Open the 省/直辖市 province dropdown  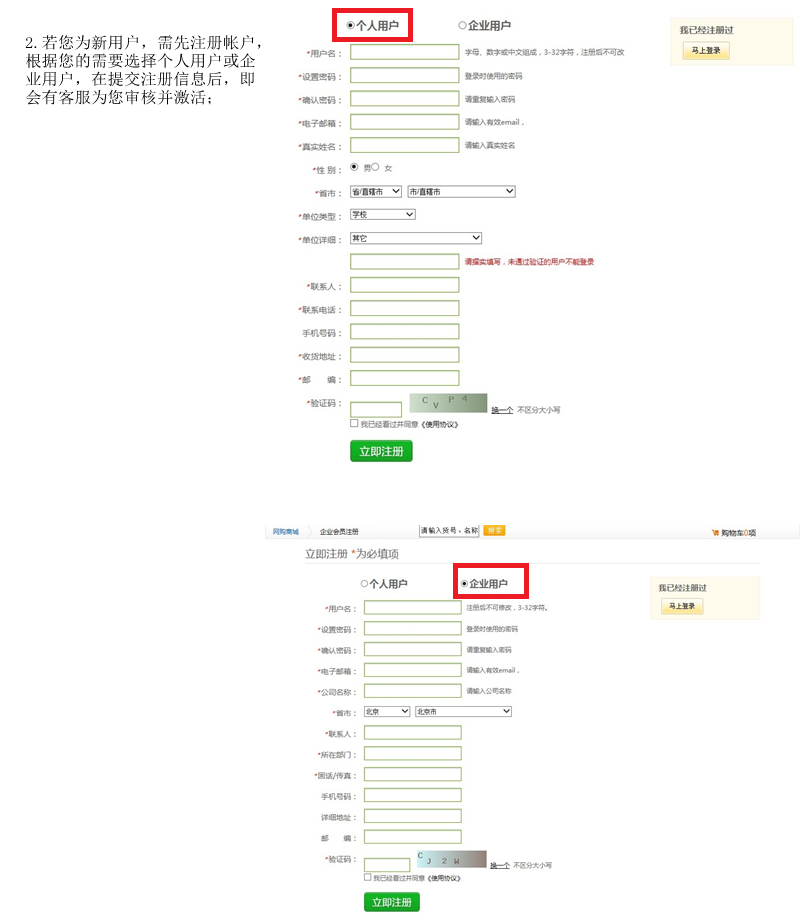point(375,191)
